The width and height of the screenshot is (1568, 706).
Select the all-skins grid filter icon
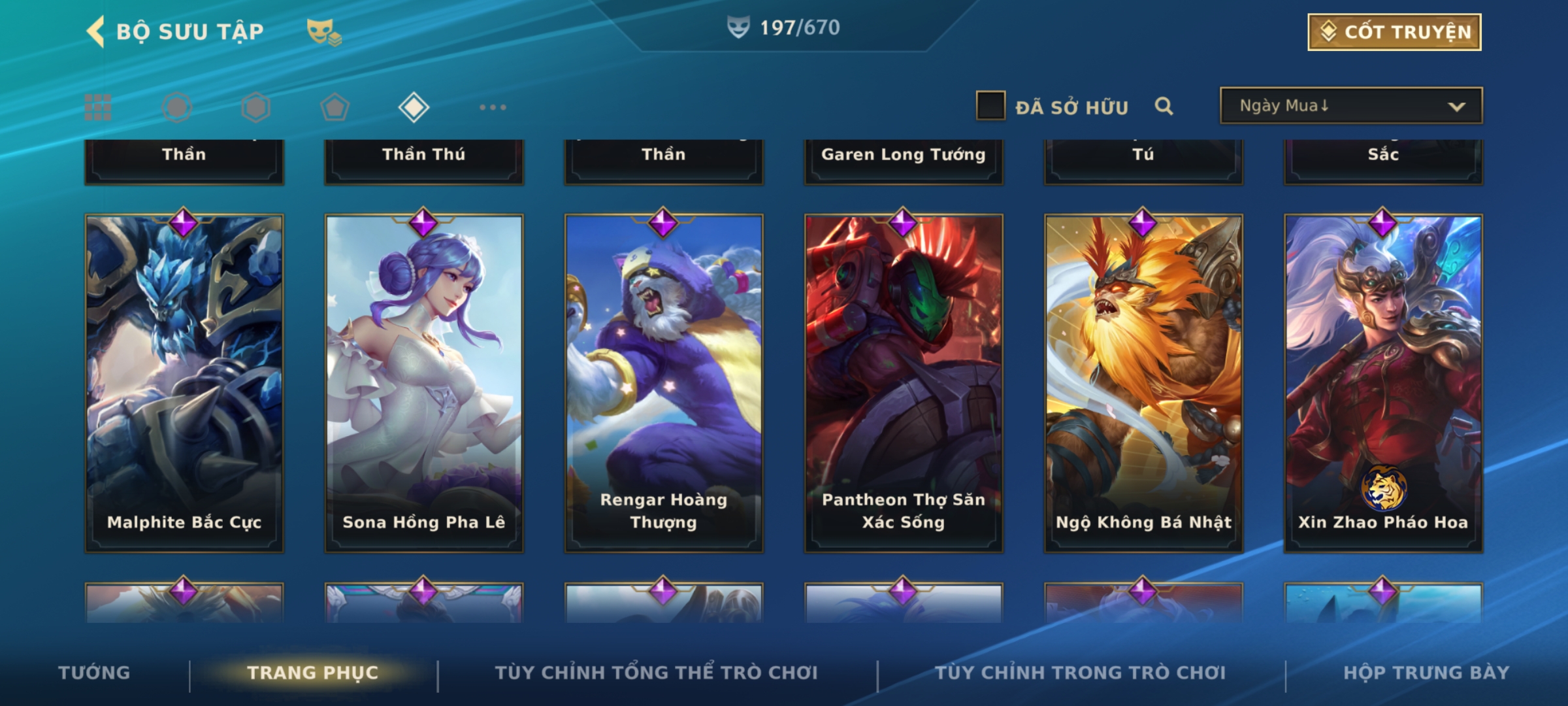98,107
